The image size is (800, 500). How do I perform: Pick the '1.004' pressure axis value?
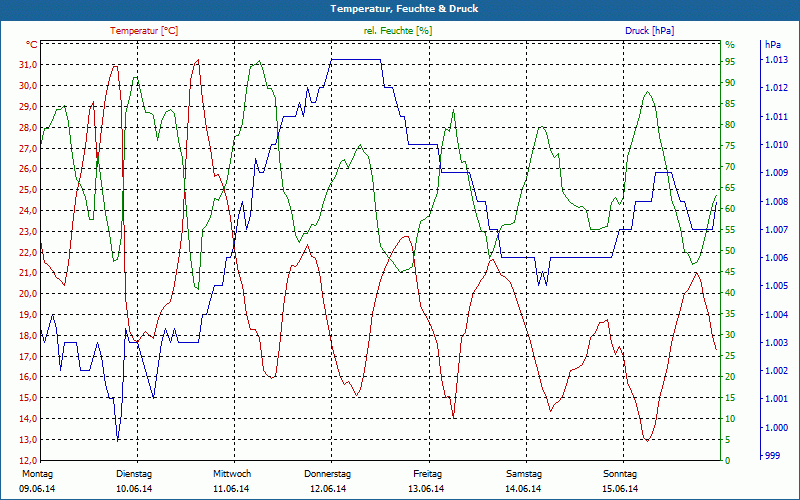coord(776,314)
